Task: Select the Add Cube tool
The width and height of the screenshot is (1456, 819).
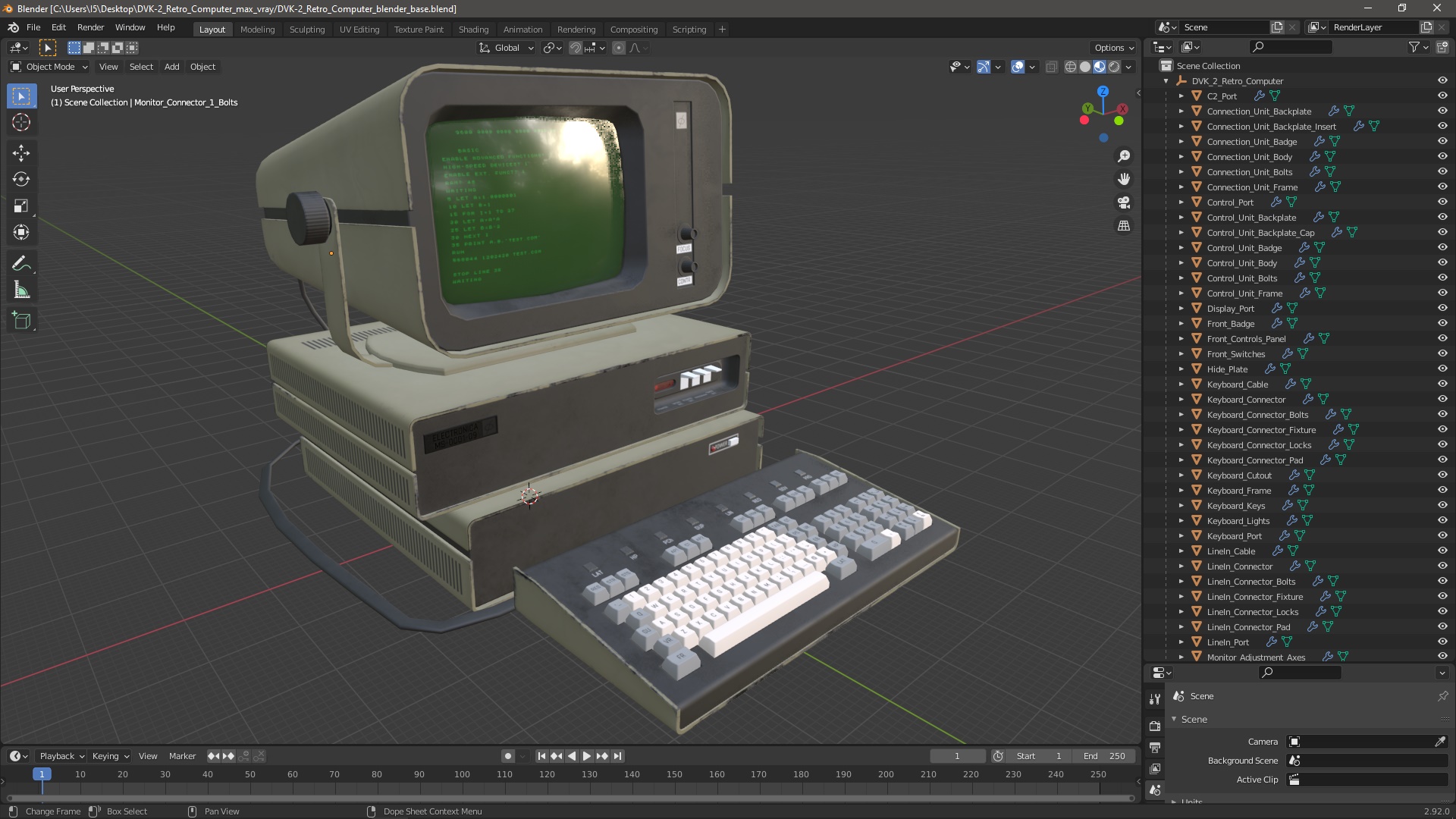Action: point(21,321)
